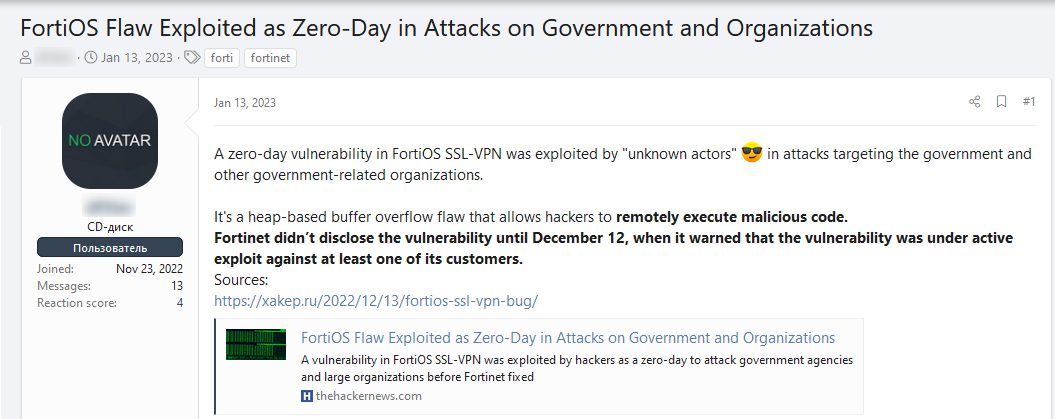This screenshot has height=419, width=1055.
Task: Click the clock icon beside thread date
Action: coord(91,58)
